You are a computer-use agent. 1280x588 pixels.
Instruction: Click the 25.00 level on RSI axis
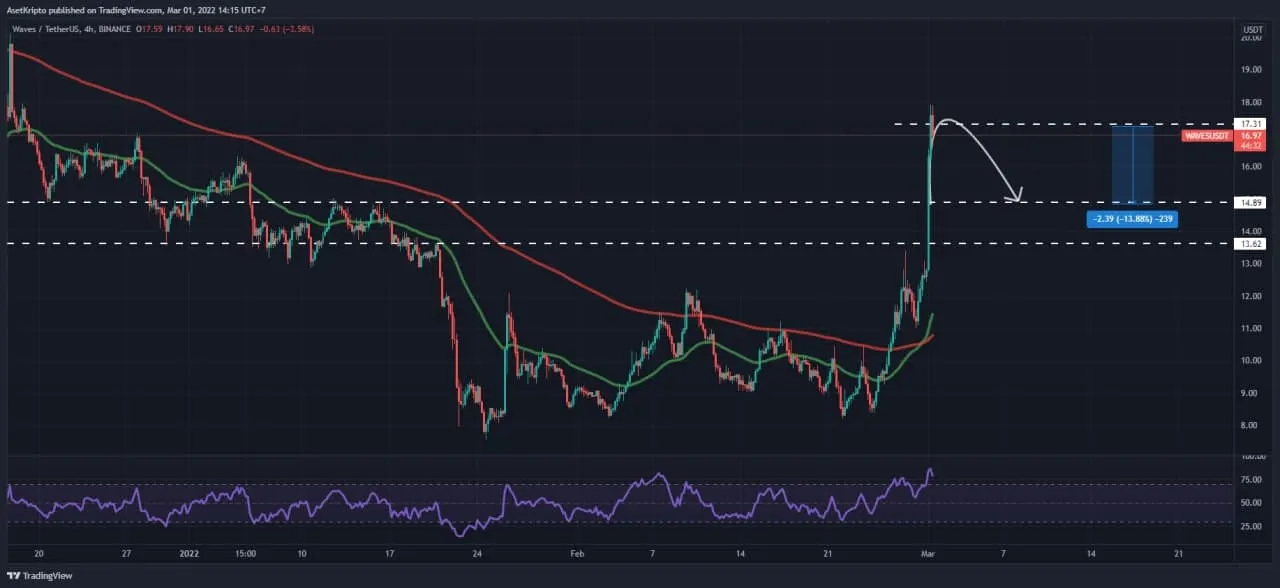point(1252,527)
